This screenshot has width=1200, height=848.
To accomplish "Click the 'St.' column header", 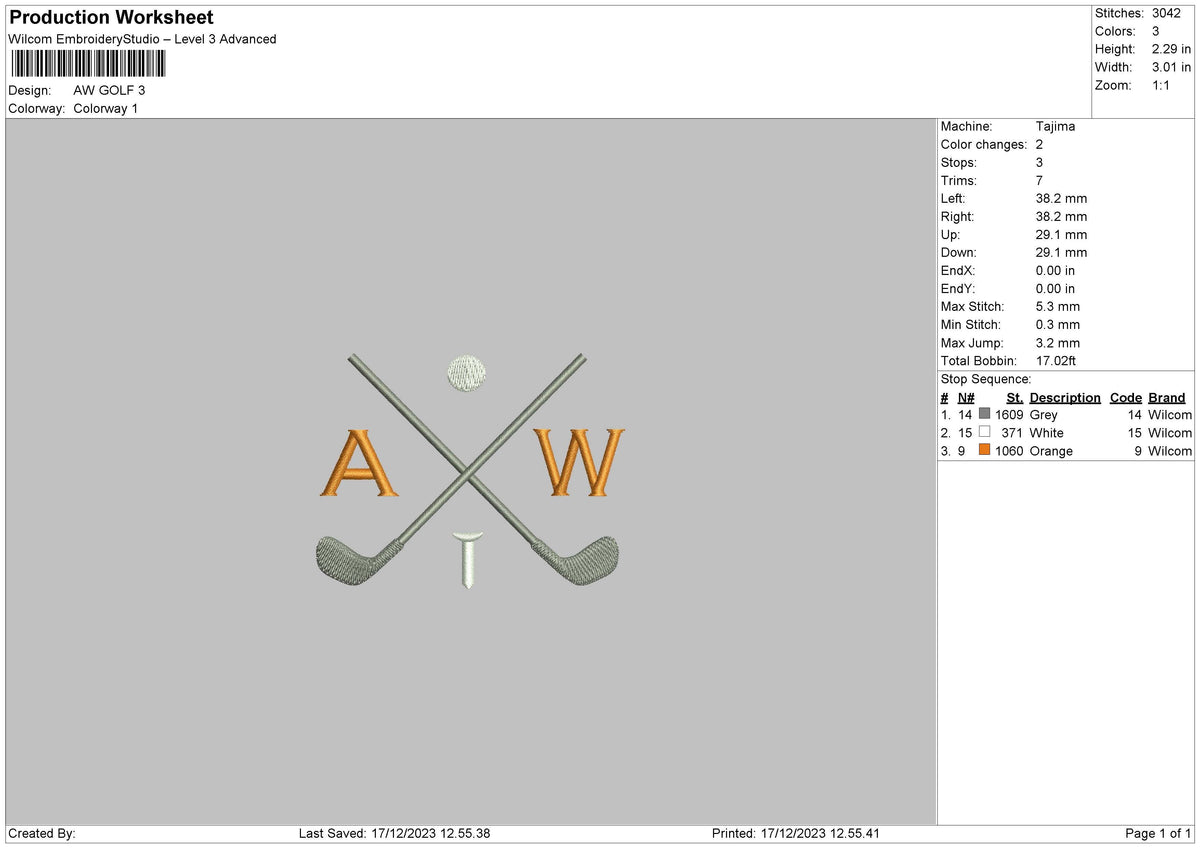I will (1015, 397).
